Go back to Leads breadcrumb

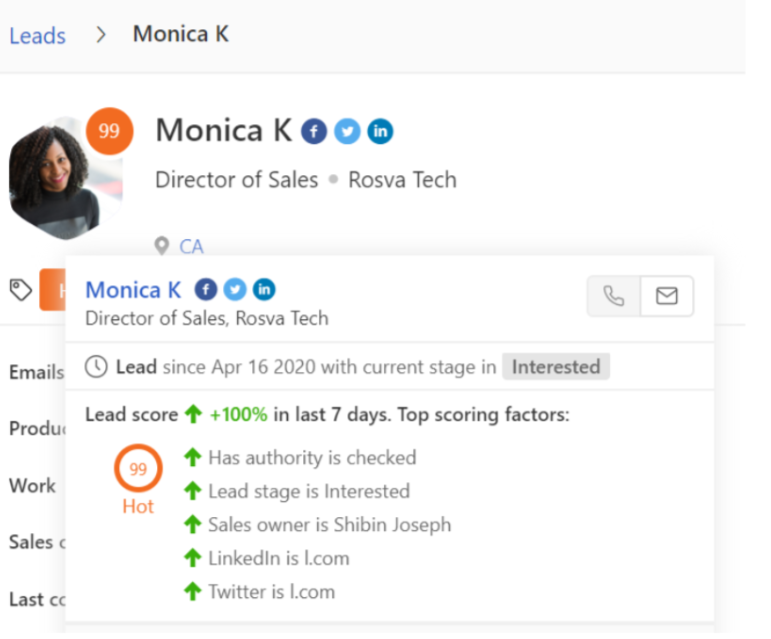point(37,35)
